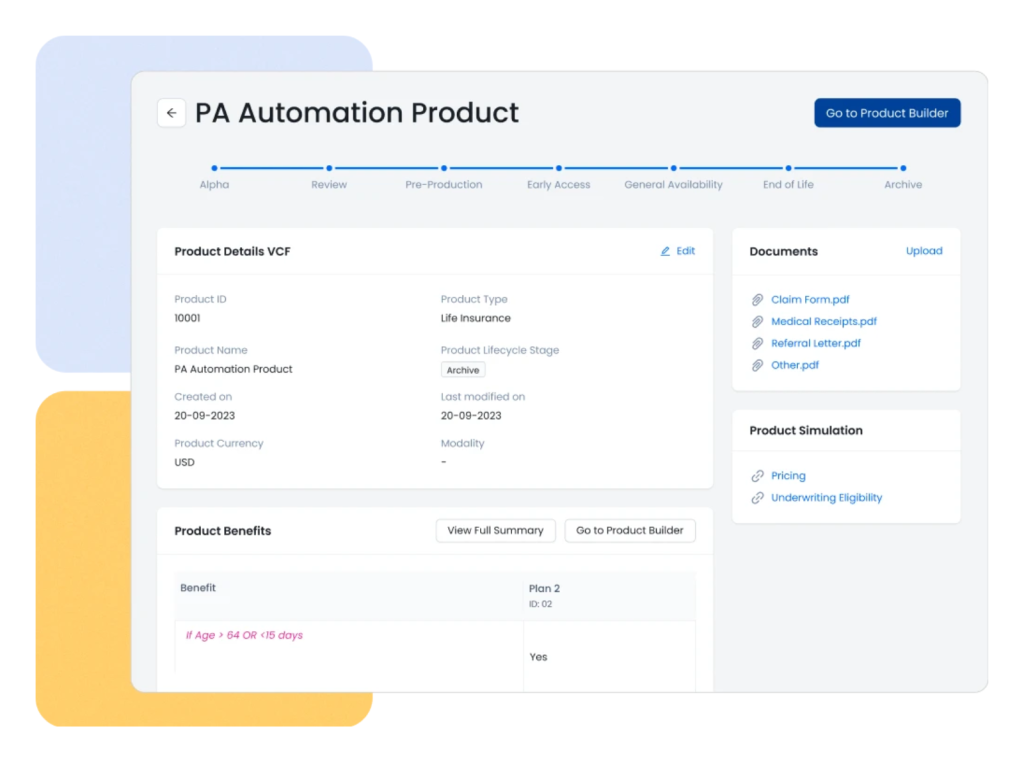Click the Archive lifecycle stage badge
The width and height of the screenshot is (1024, 768).
click(x=463, y=370)
